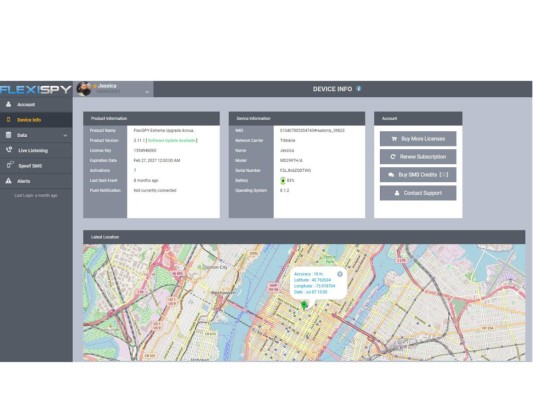Image resolution: width=533 pixels, height=400 pixels.
Task: Click the Data database icon
Action: (x=8, y=135)
